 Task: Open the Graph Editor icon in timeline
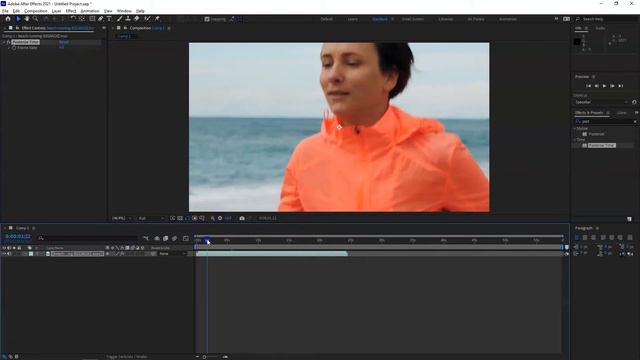(186, 238)
